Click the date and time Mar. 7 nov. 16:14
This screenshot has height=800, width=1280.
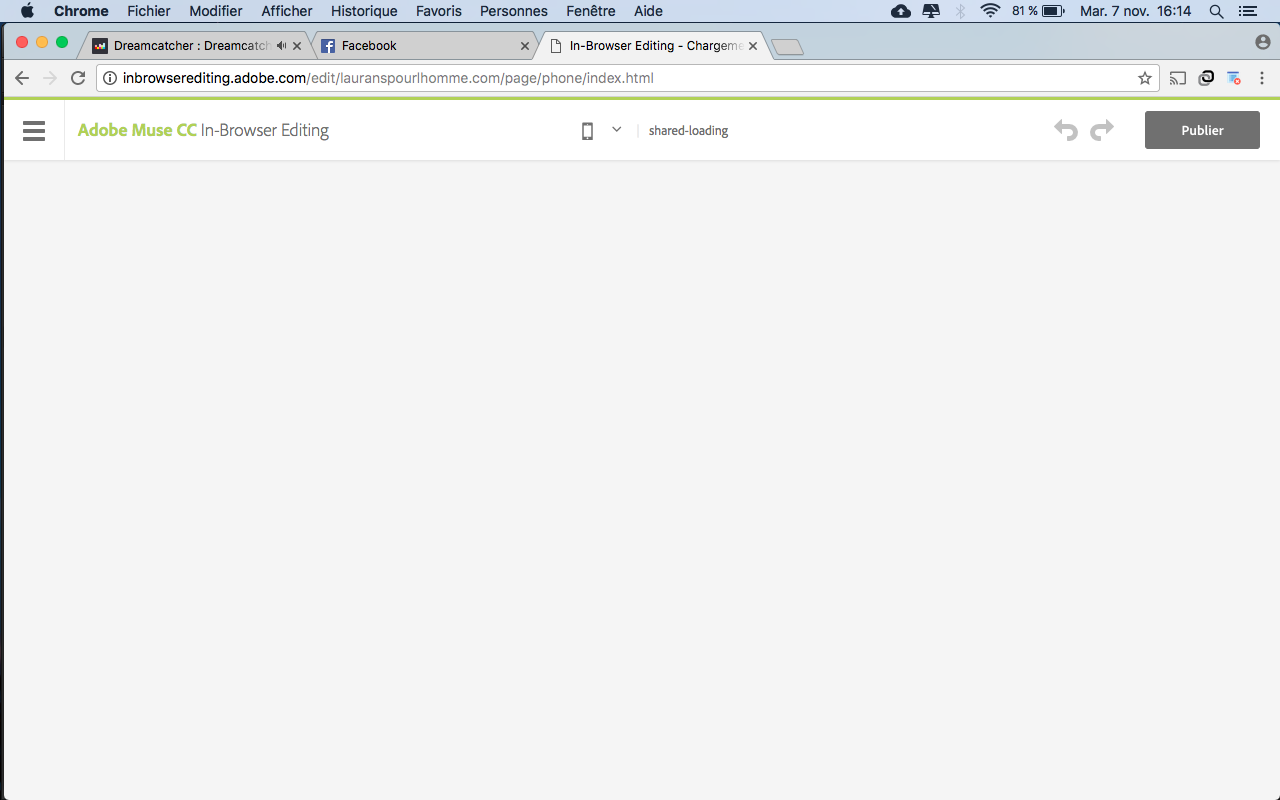pos(1136,11)
